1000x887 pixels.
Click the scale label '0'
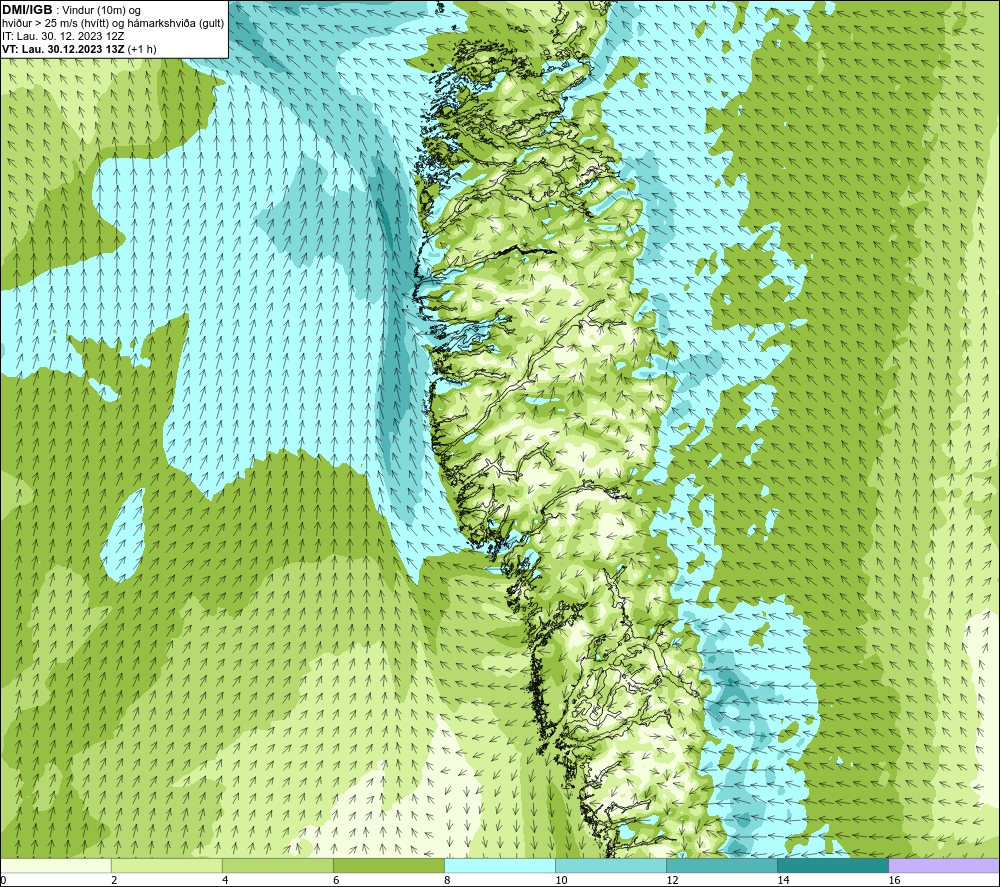pyautogui.click(x=3, y=880)
